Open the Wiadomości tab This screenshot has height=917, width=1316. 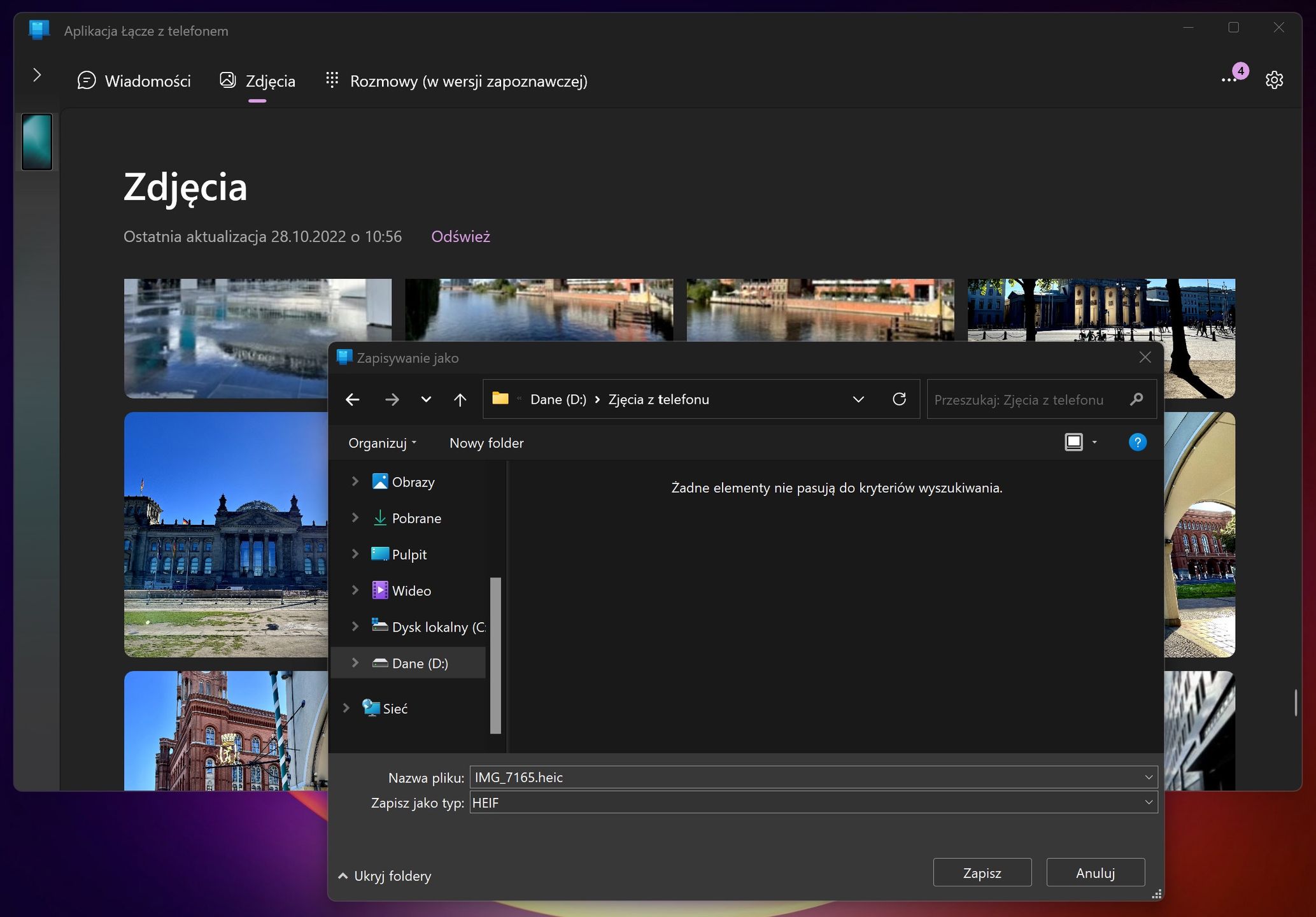(134, 81)
